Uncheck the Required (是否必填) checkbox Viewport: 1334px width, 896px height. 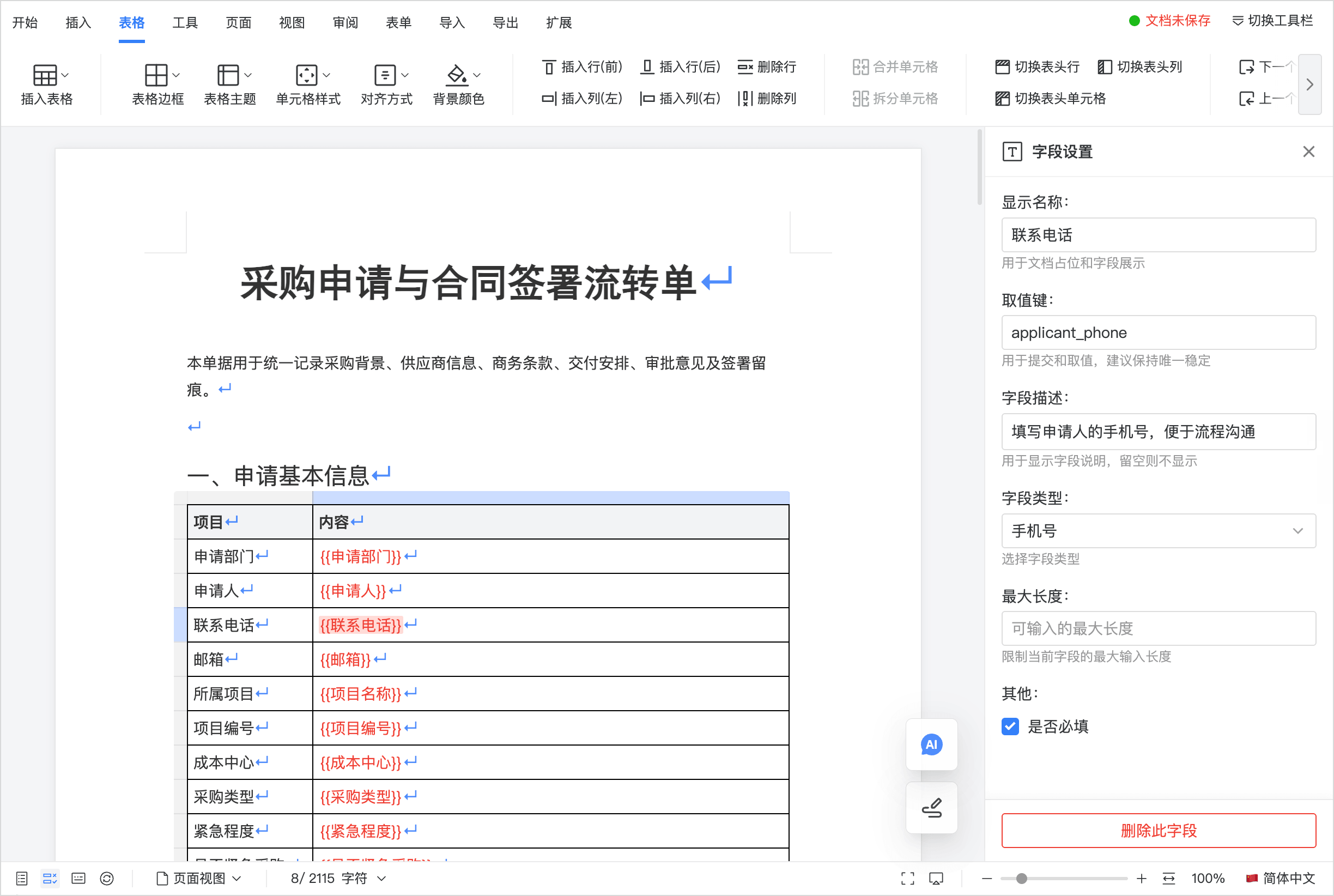pos(1010,727)
